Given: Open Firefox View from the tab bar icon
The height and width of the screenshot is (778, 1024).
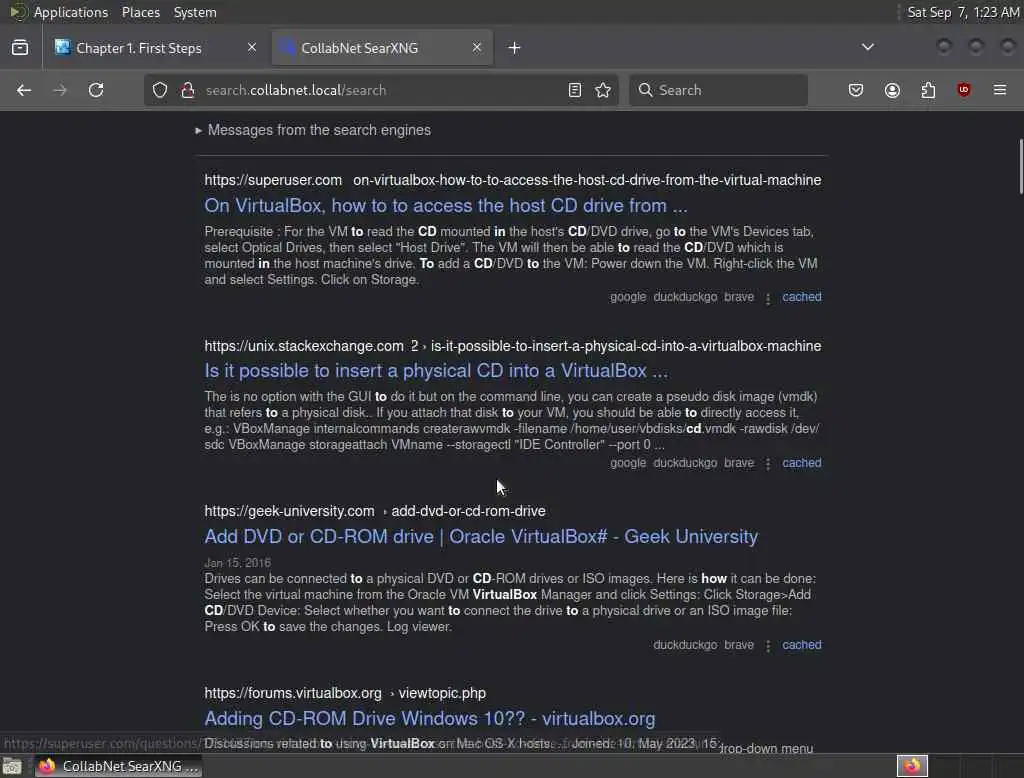Looking at the screenshot, I should (20, 48).
